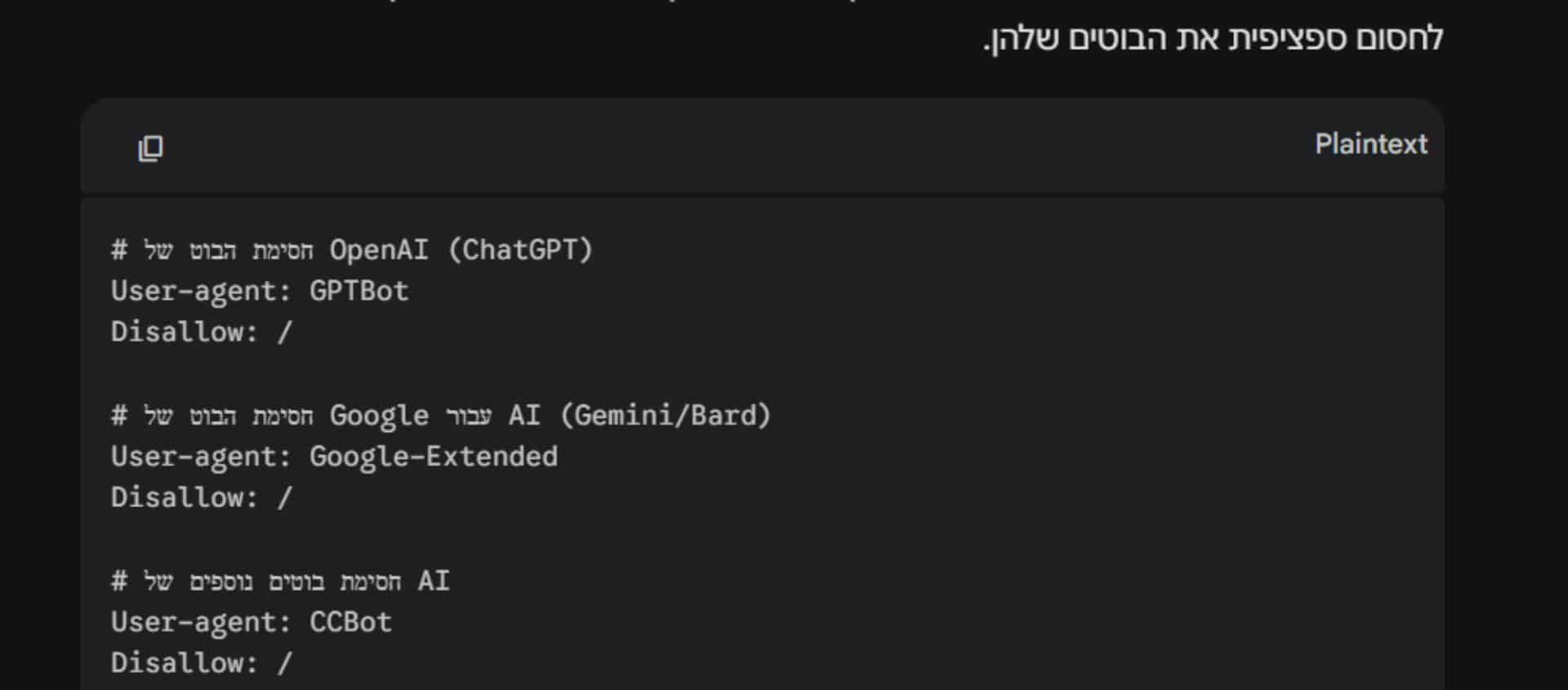
Task: Click the Disallow line under GPTBot
Action: coord(201,332)
